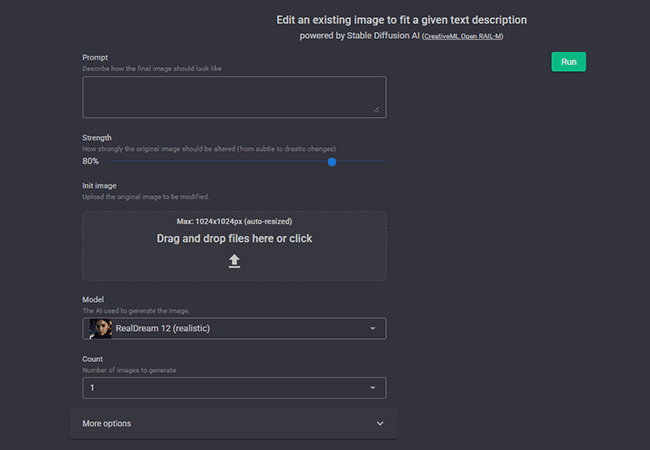Open the Count dropdown arrow
This screenshot has height=450, width=650.
pyautogui.click(x=372, y=388)
